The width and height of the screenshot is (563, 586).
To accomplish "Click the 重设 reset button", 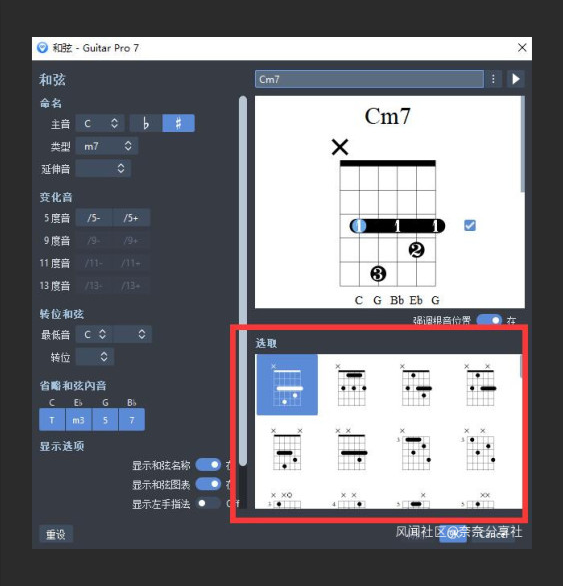I will click(x=56, y=534).
